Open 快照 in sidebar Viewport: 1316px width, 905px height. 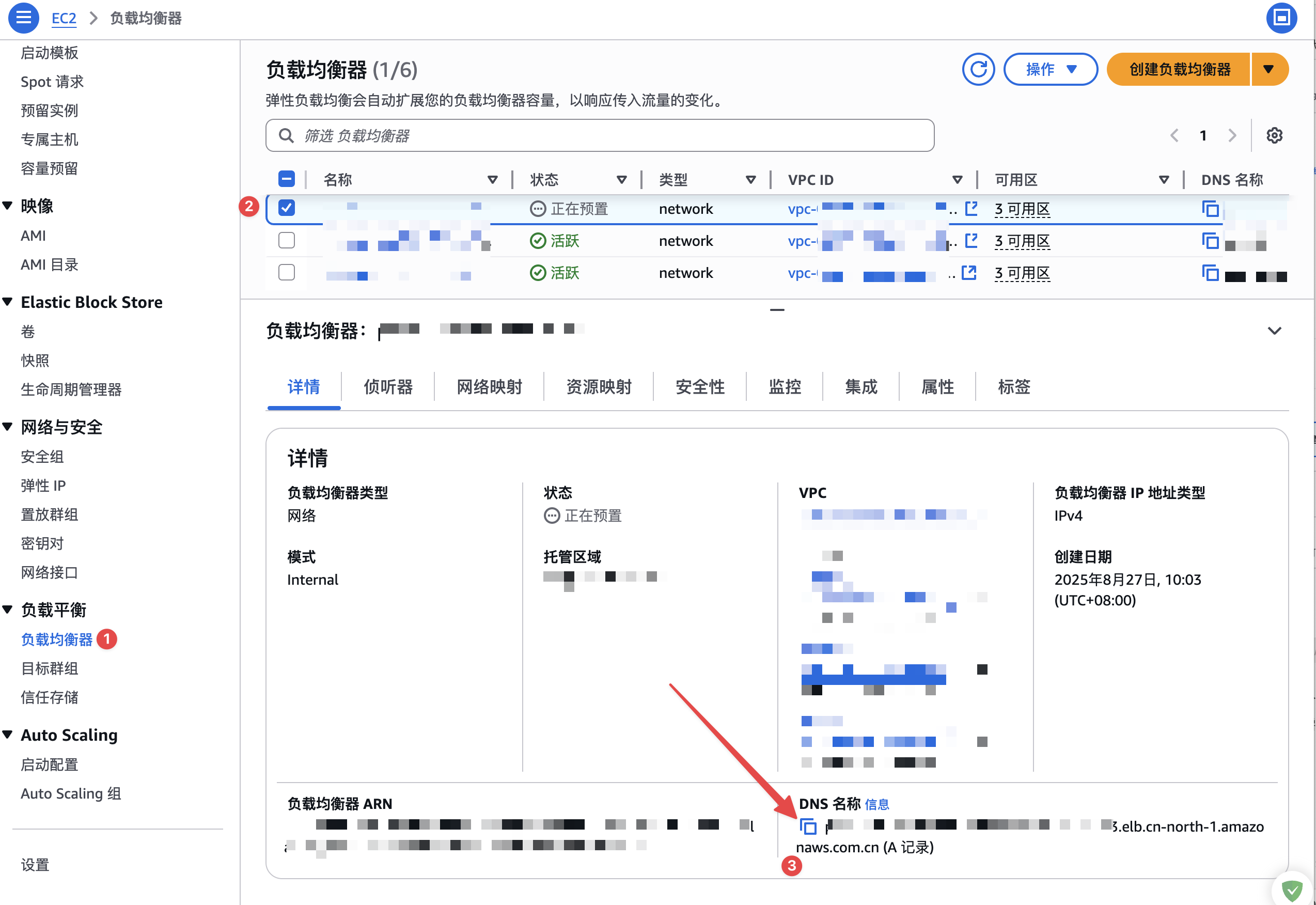coord(35,360)
